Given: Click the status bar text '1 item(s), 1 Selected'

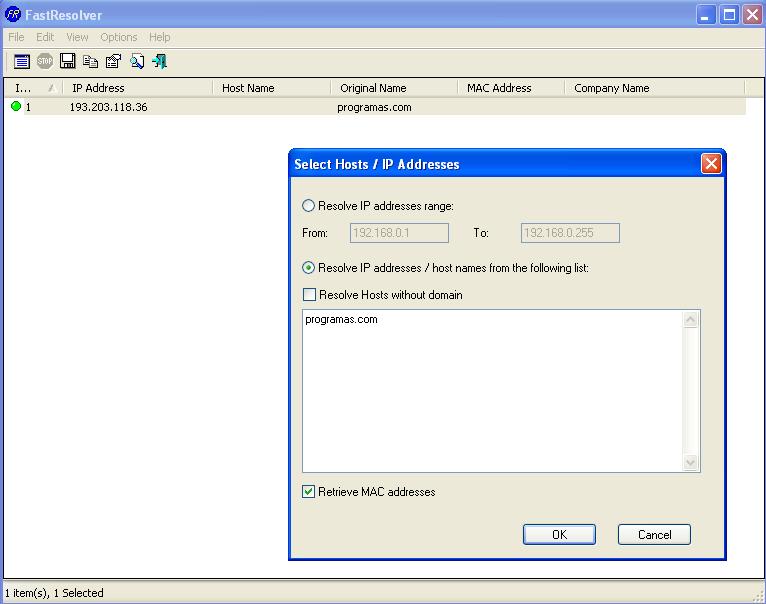Looking at the screenshot, I should 54,593.
